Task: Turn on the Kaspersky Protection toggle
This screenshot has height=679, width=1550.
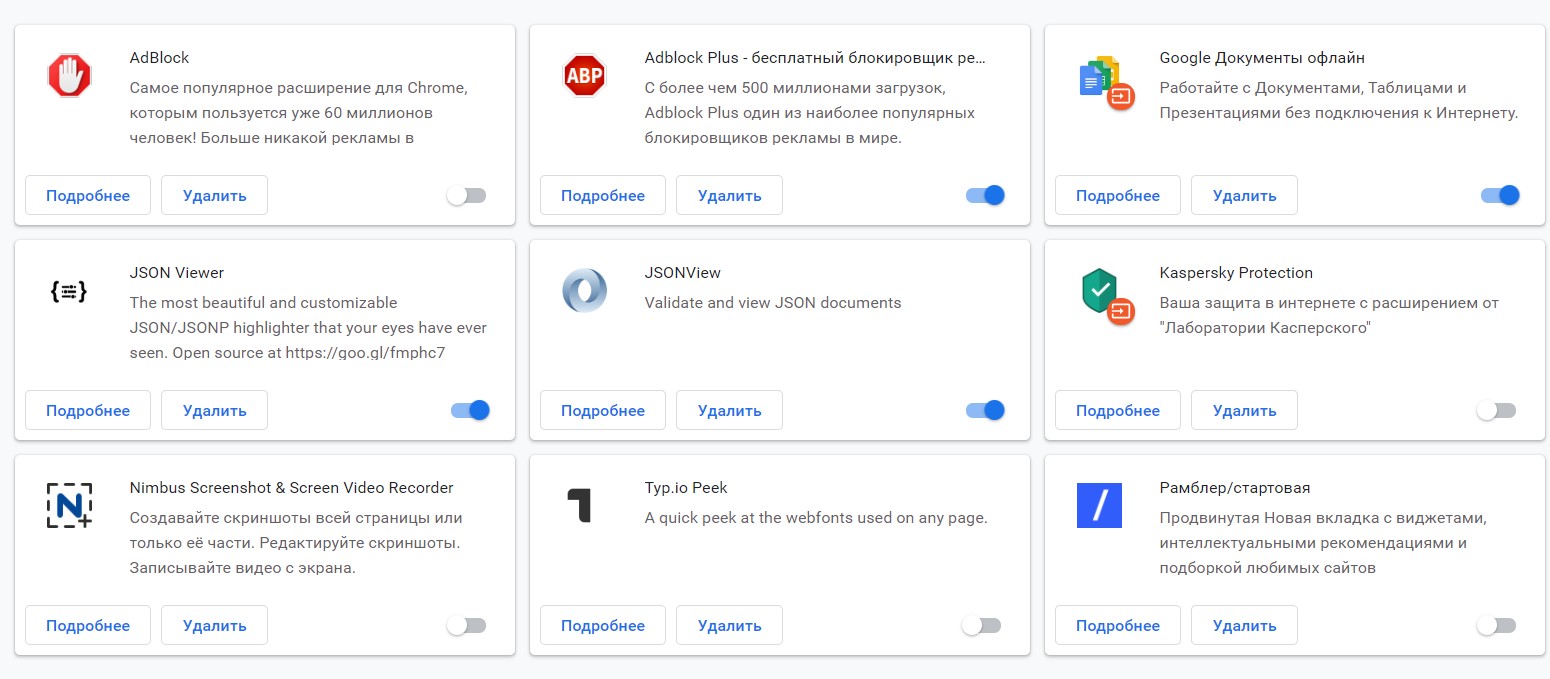Action: [1496, 411]
